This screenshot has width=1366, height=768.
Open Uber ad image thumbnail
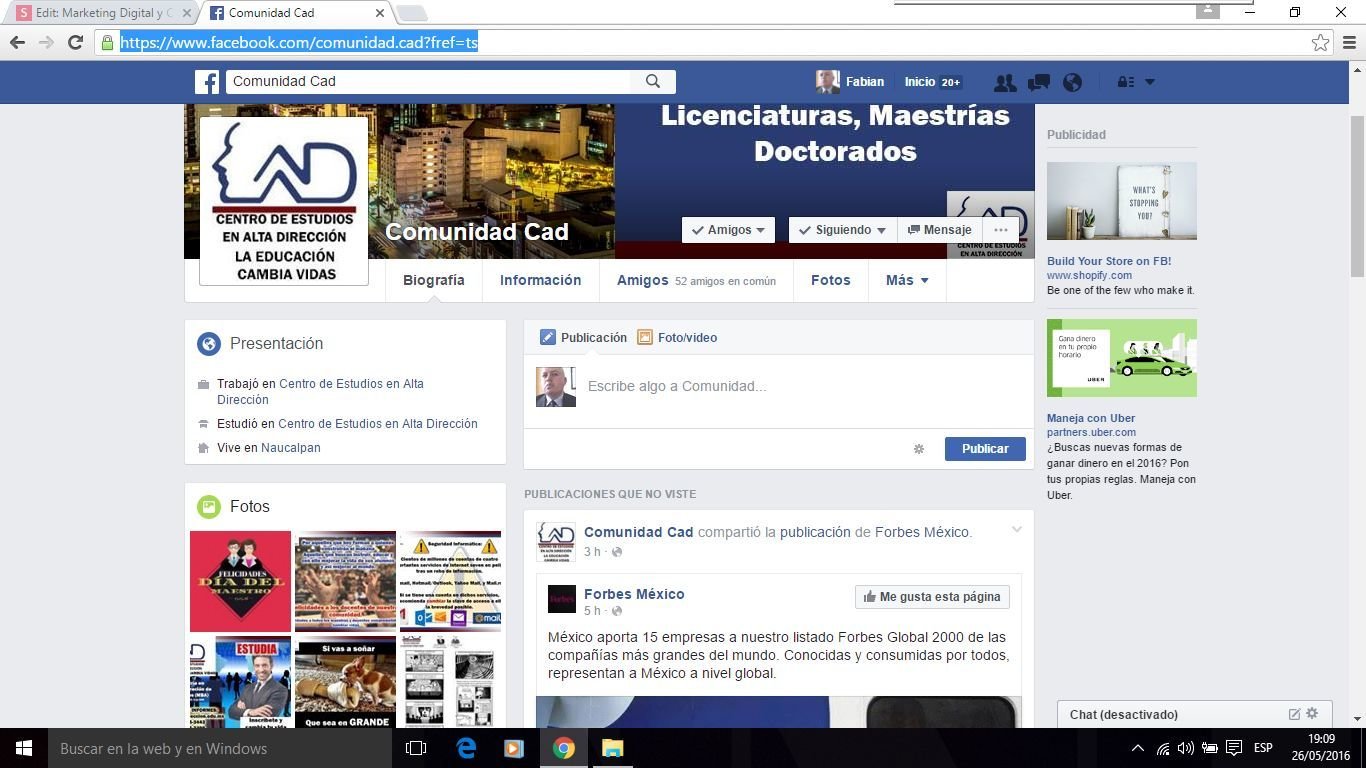[1122, 358]
